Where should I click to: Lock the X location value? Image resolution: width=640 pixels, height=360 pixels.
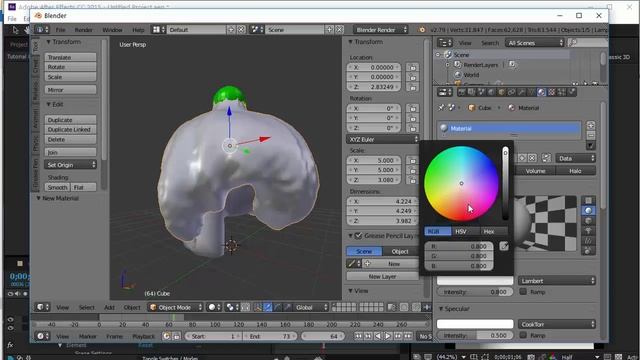pyautogui.click(x=413, y=67)
